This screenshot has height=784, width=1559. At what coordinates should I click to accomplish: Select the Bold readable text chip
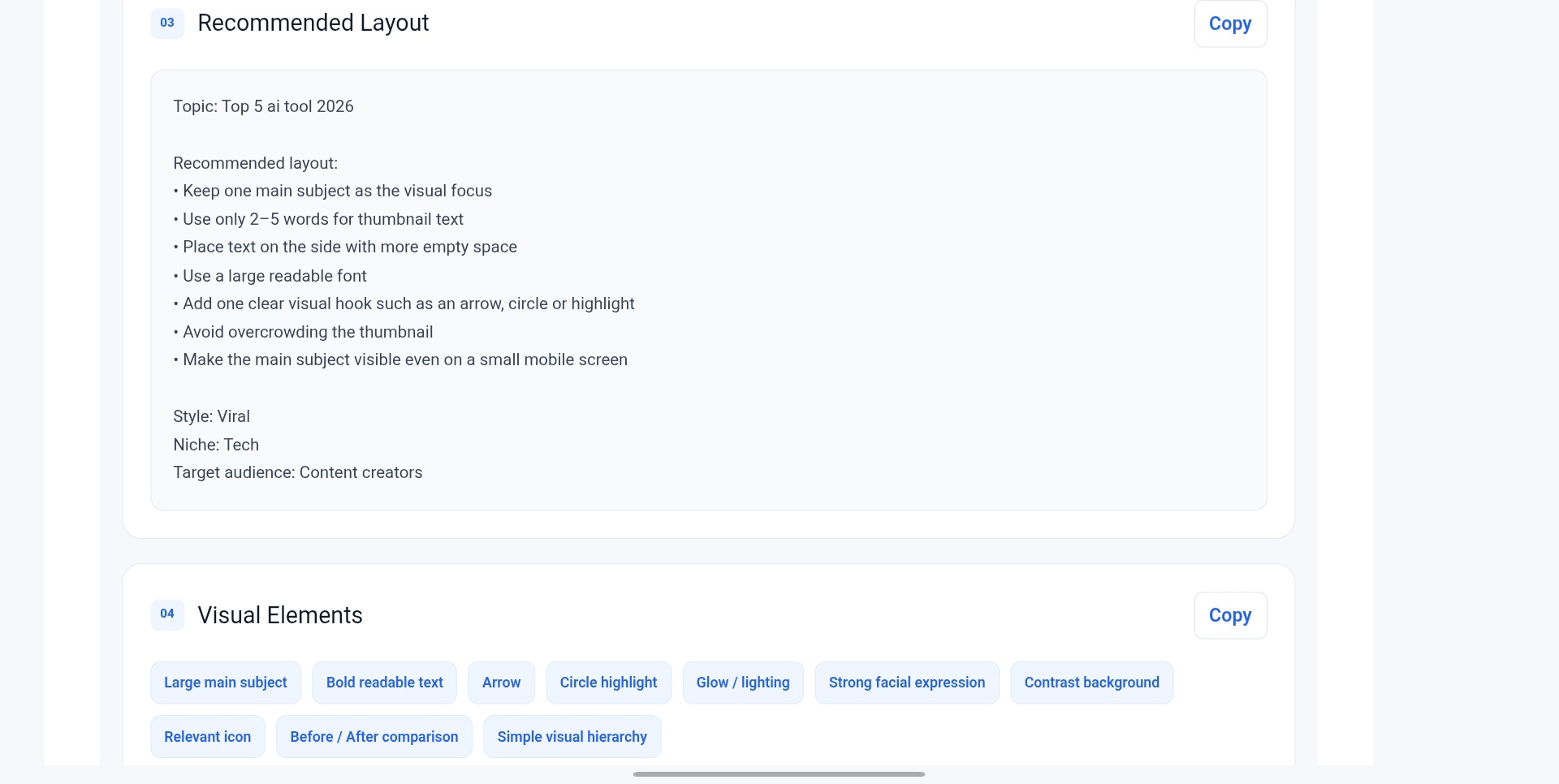[385, 683]
